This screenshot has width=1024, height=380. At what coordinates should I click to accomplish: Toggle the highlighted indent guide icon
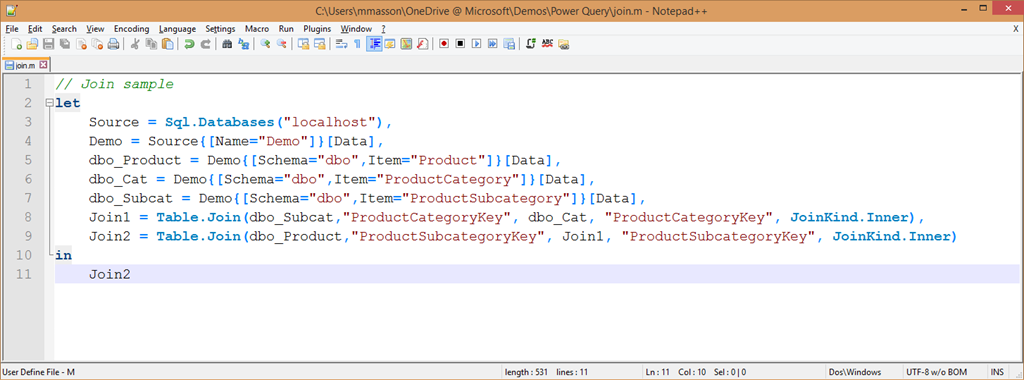pyautogui.click(x=374, y=44)
